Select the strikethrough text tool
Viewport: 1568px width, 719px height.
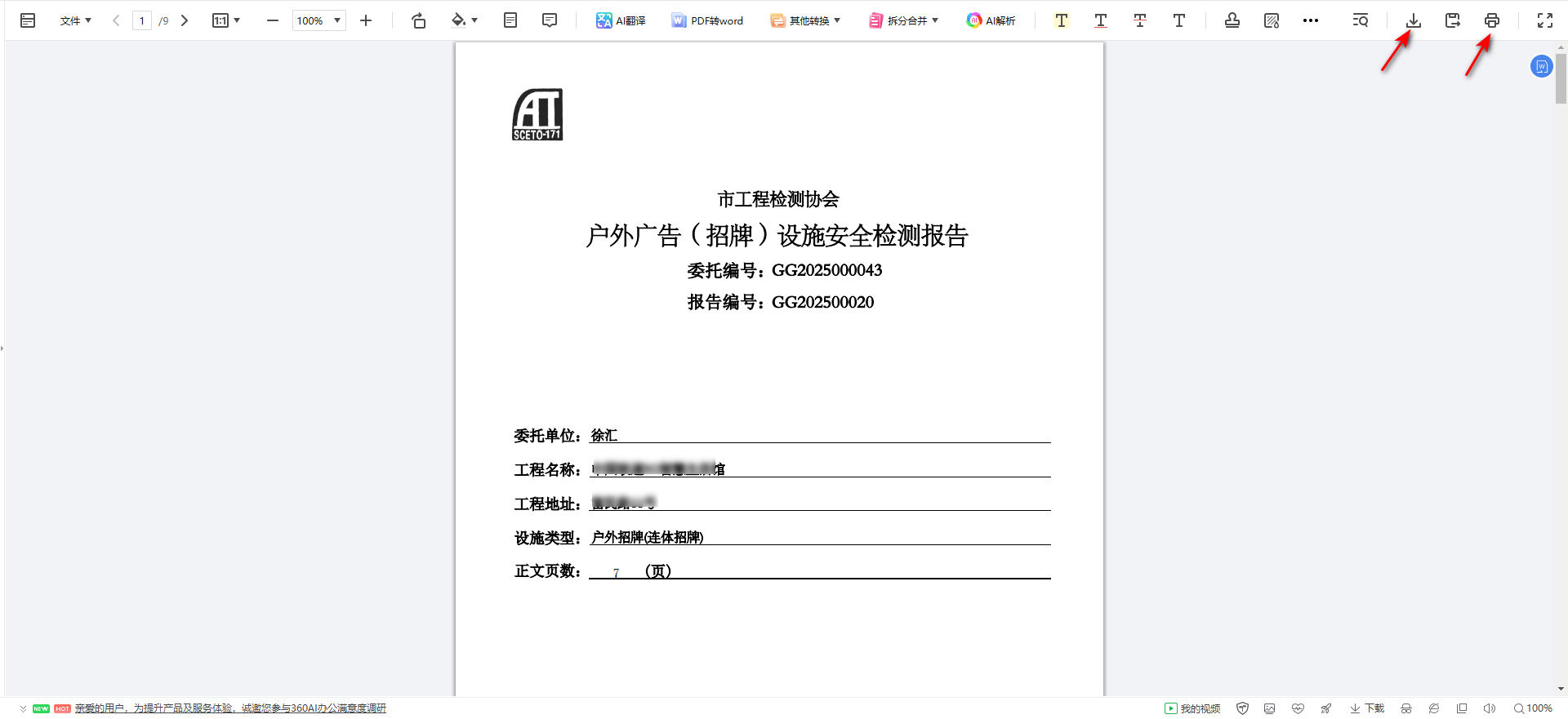point(1139,20)
